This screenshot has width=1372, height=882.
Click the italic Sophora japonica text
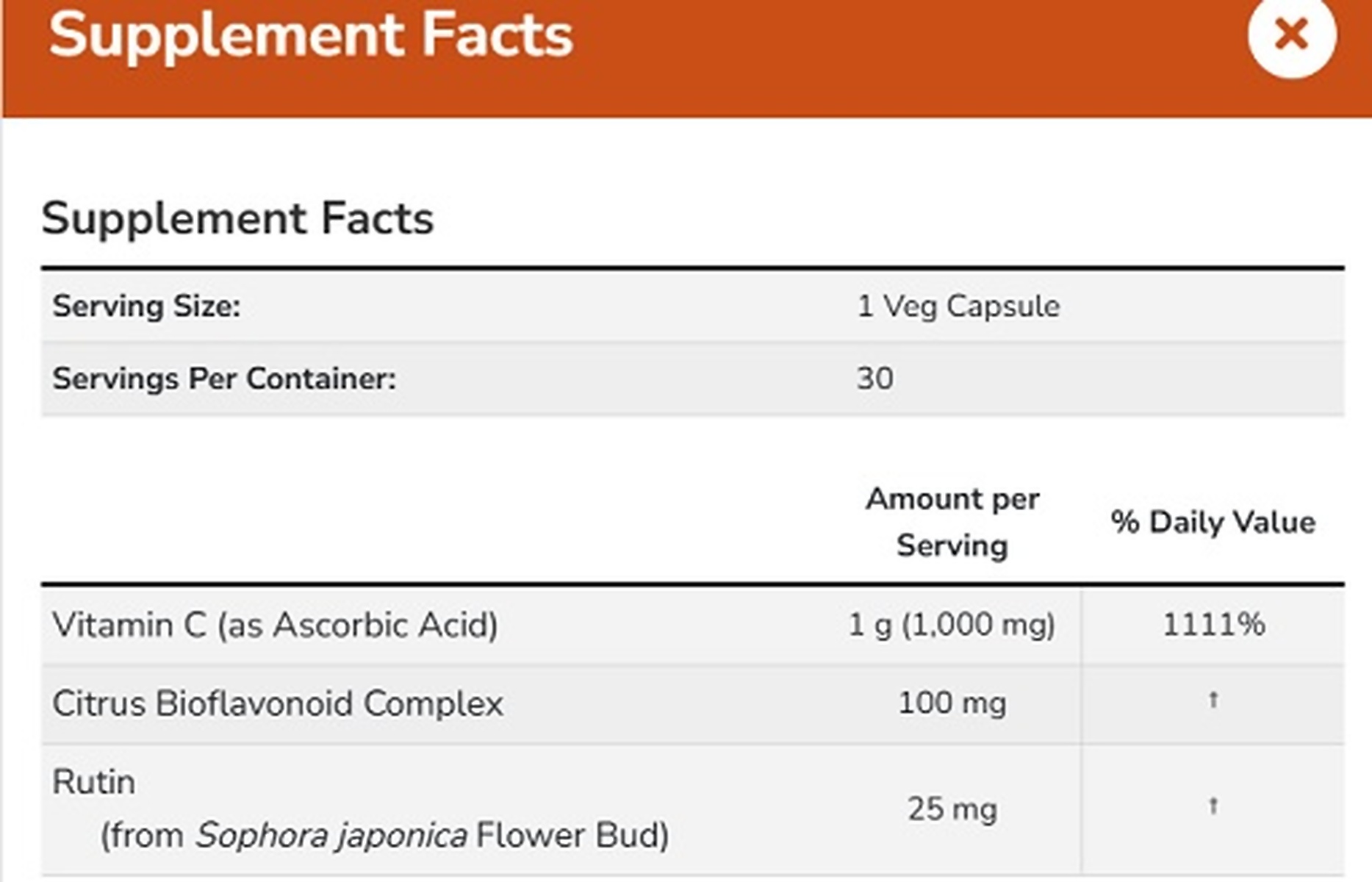click(x=330, y=836)
